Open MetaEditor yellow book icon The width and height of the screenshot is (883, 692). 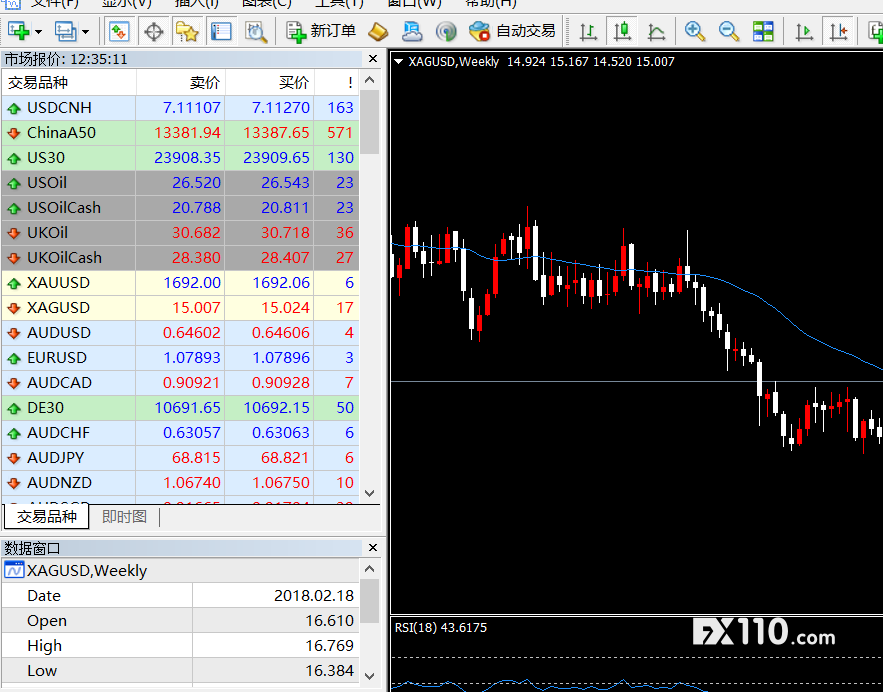pyautogui.click(x=378, y=32)
